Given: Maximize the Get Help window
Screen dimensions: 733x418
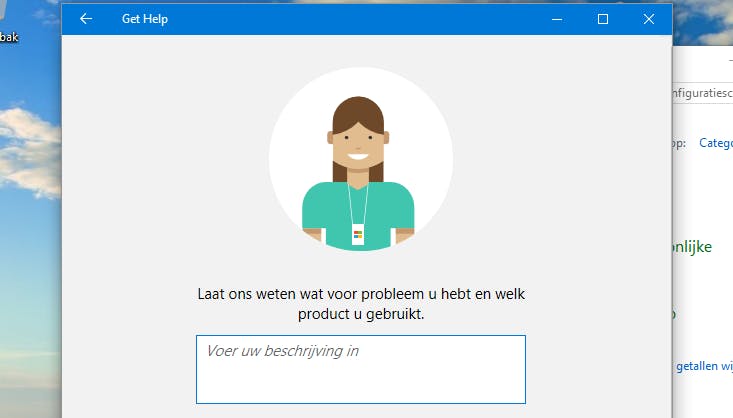Looking at the screenshot, I should 603,19.
